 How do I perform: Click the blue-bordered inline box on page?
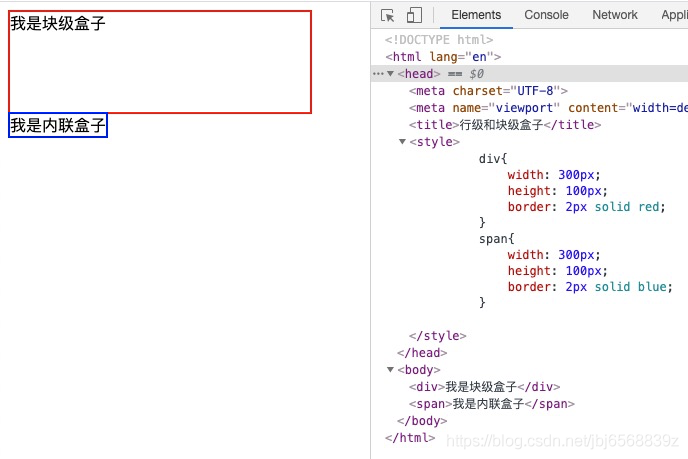click(58, 125)
